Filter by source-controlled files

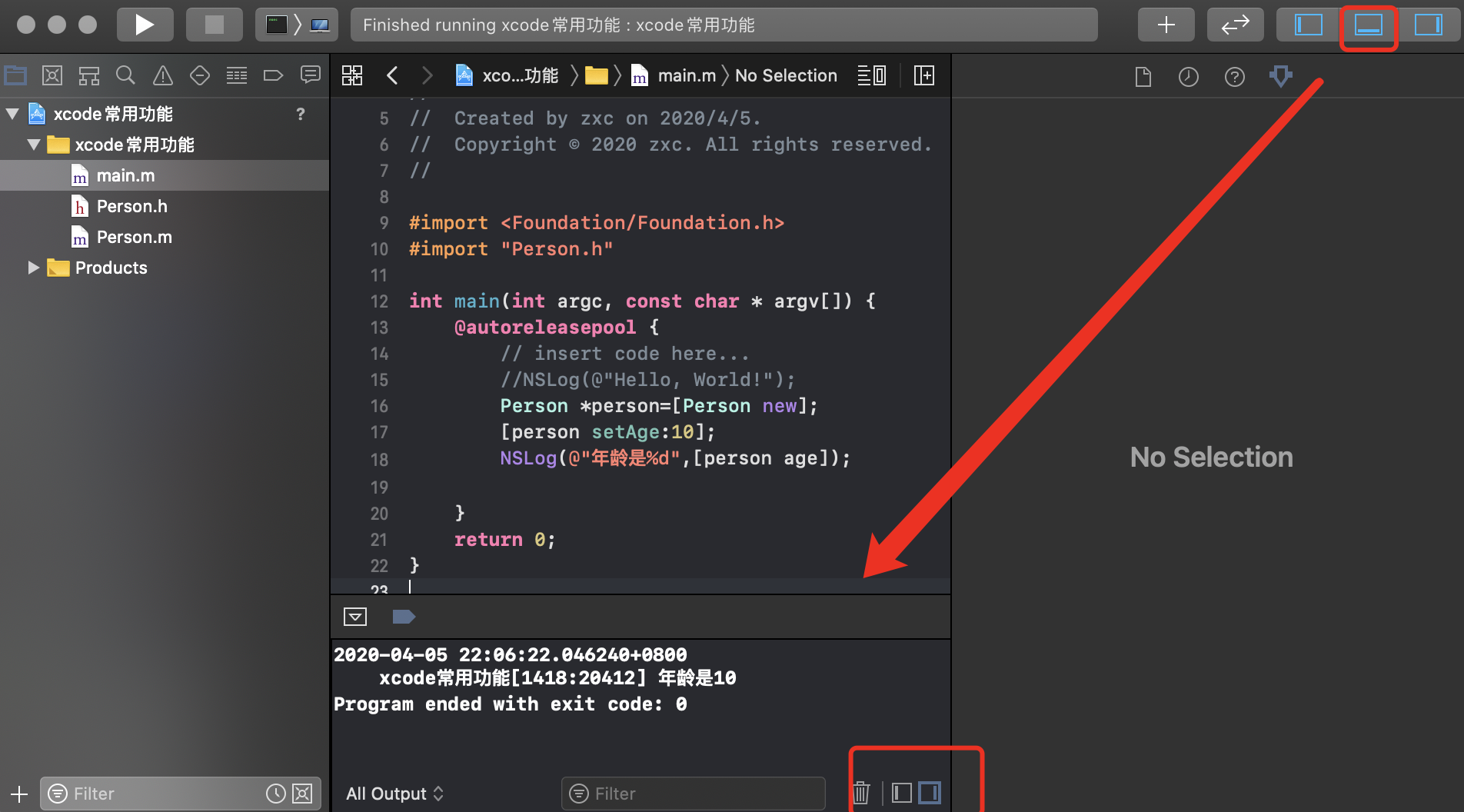coord(302,794)
